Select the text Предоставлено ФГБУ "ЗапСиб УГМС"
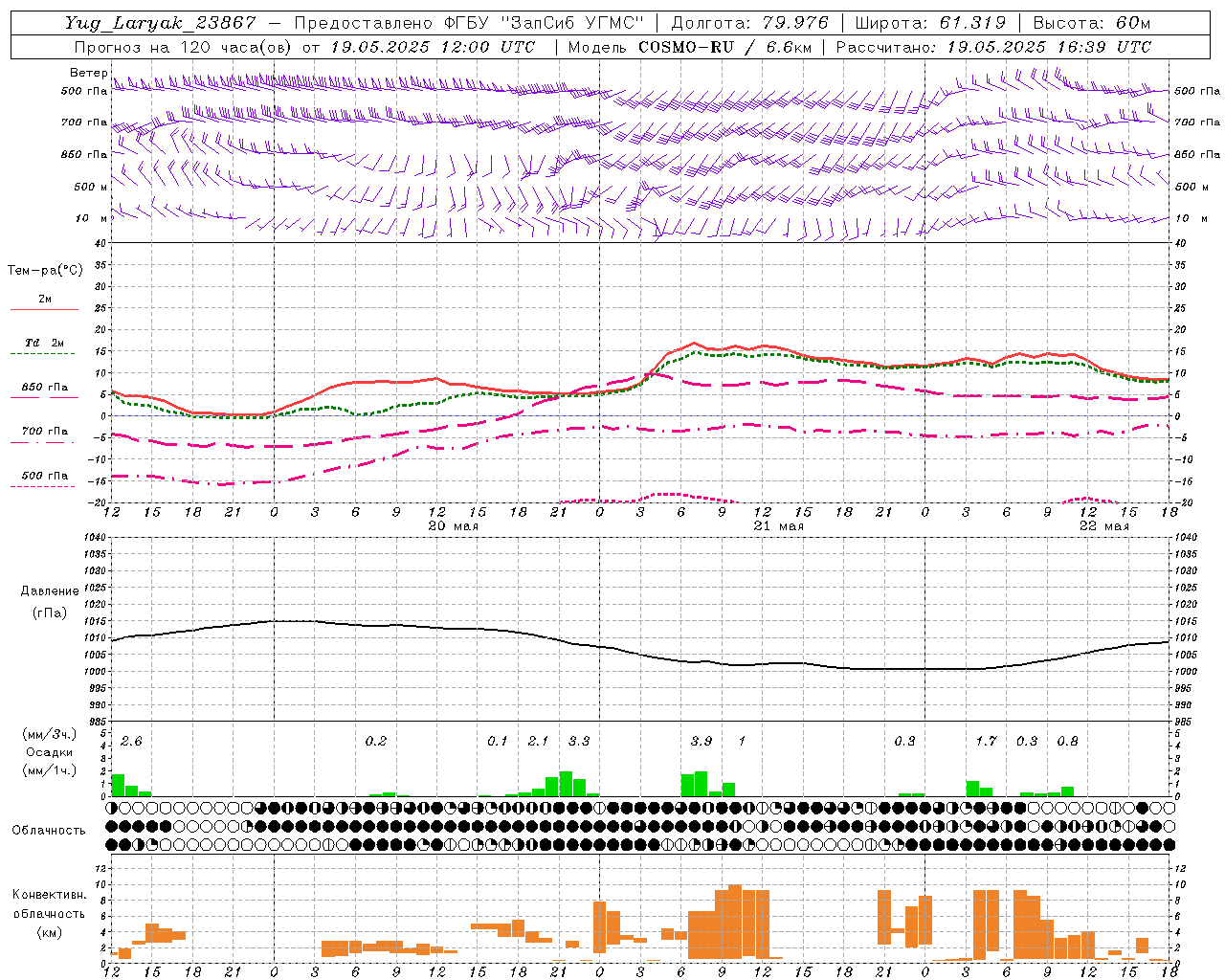The height and width of the screenshot is (980, 1225). [x=469, y=23]
